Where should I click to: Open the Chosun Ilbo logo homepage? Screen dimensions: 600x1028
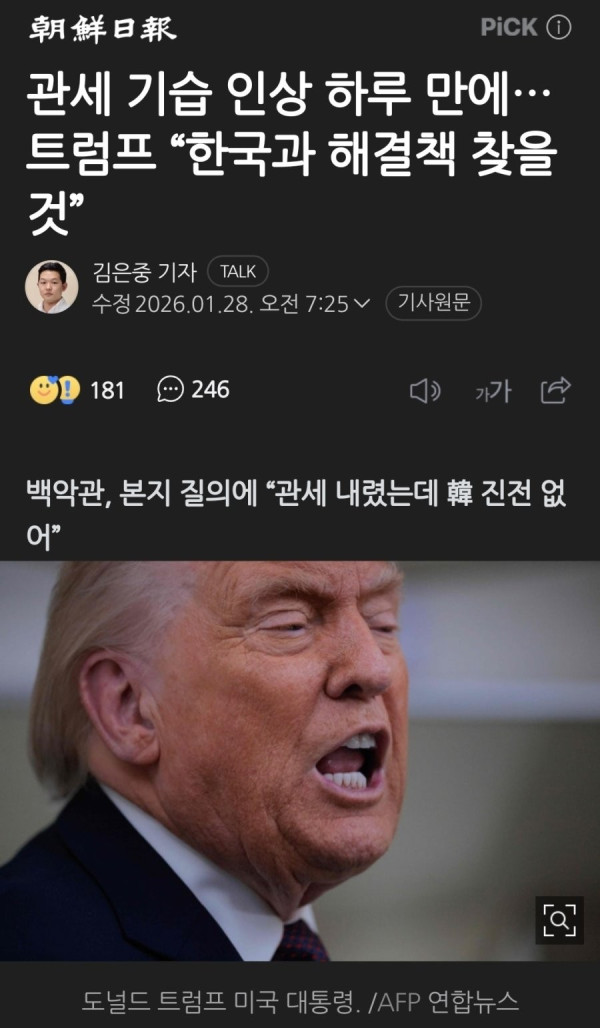(103, 30)
